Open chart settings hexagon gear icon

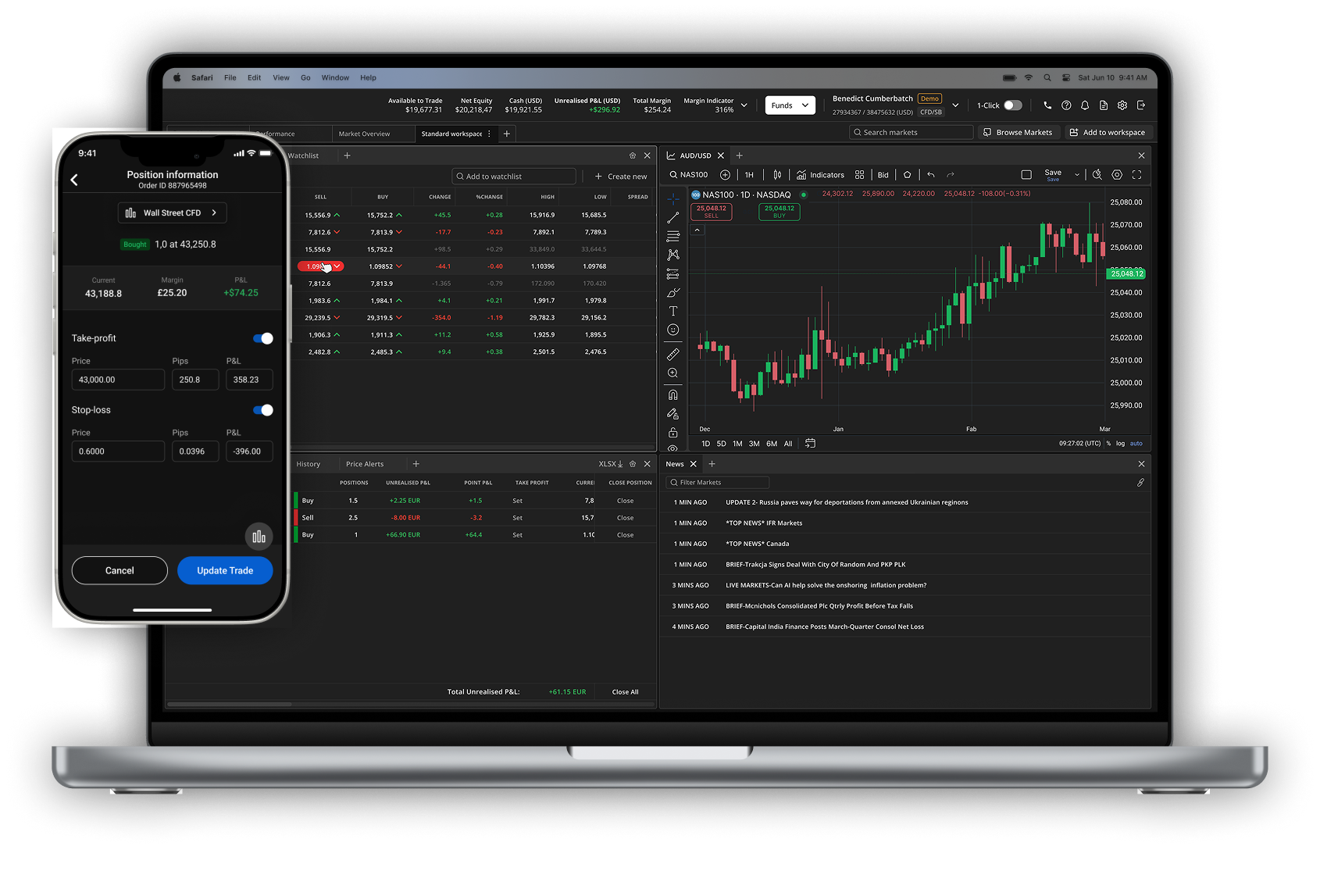pyautogui.click(x=1117, y=175)
